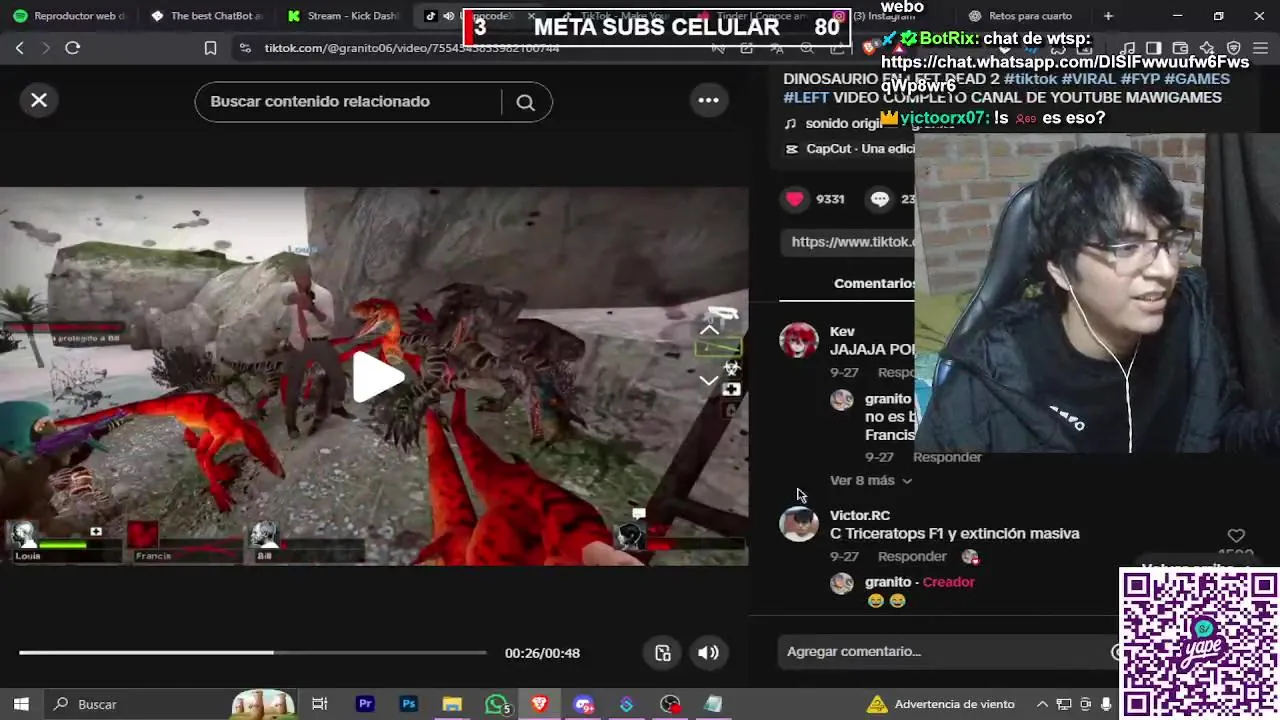Launch Adobe Photoshop from the taskbar
Screen dimensions: 1280x720
(x=409, y=704)
